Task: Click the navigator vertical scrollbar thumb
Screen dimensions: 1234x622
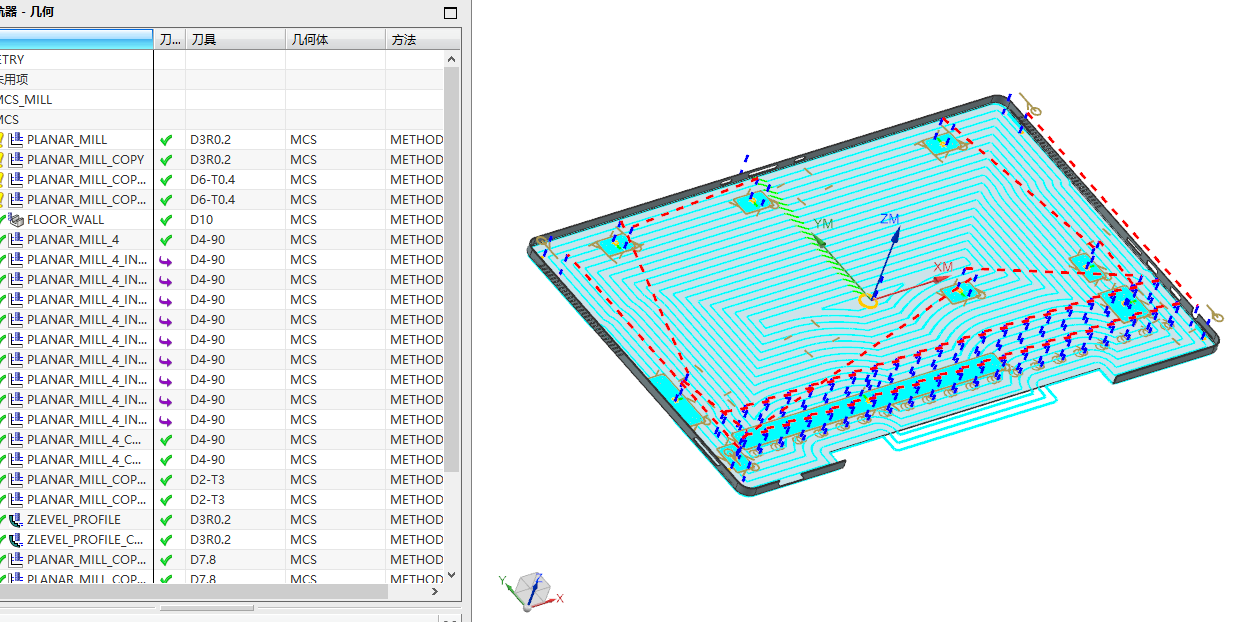Action: coord(452,270)
